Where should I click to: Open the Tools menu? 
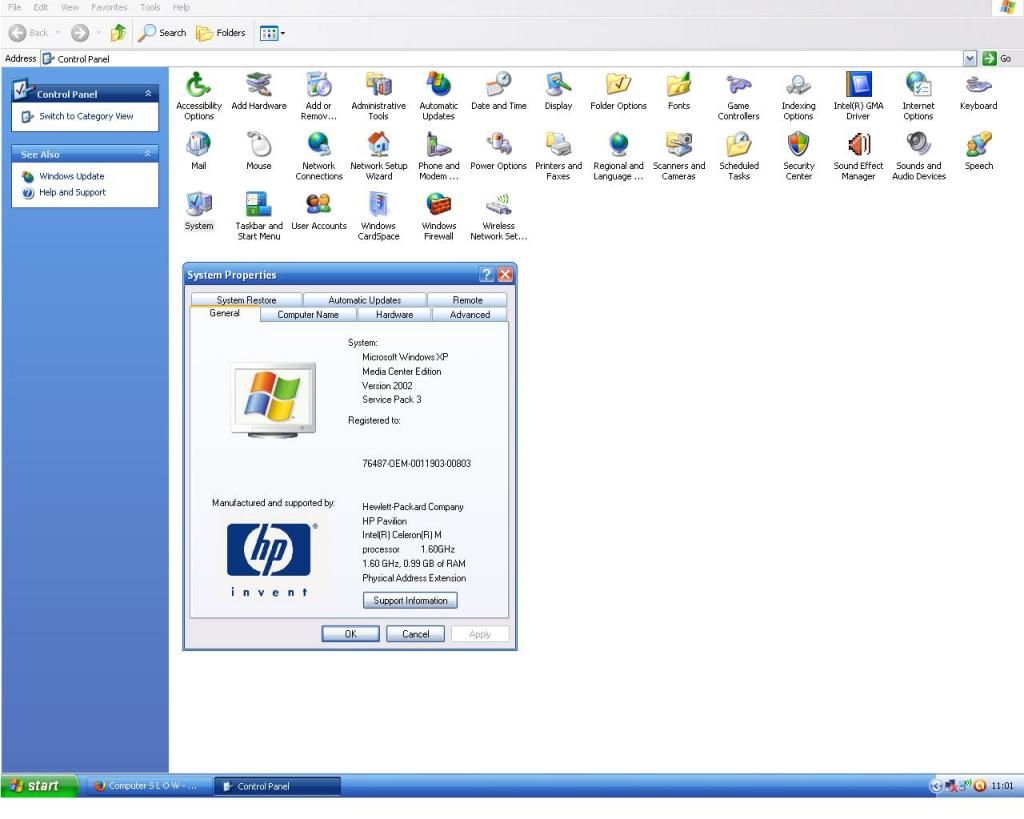pyautogui.click(x=150, y=7)
